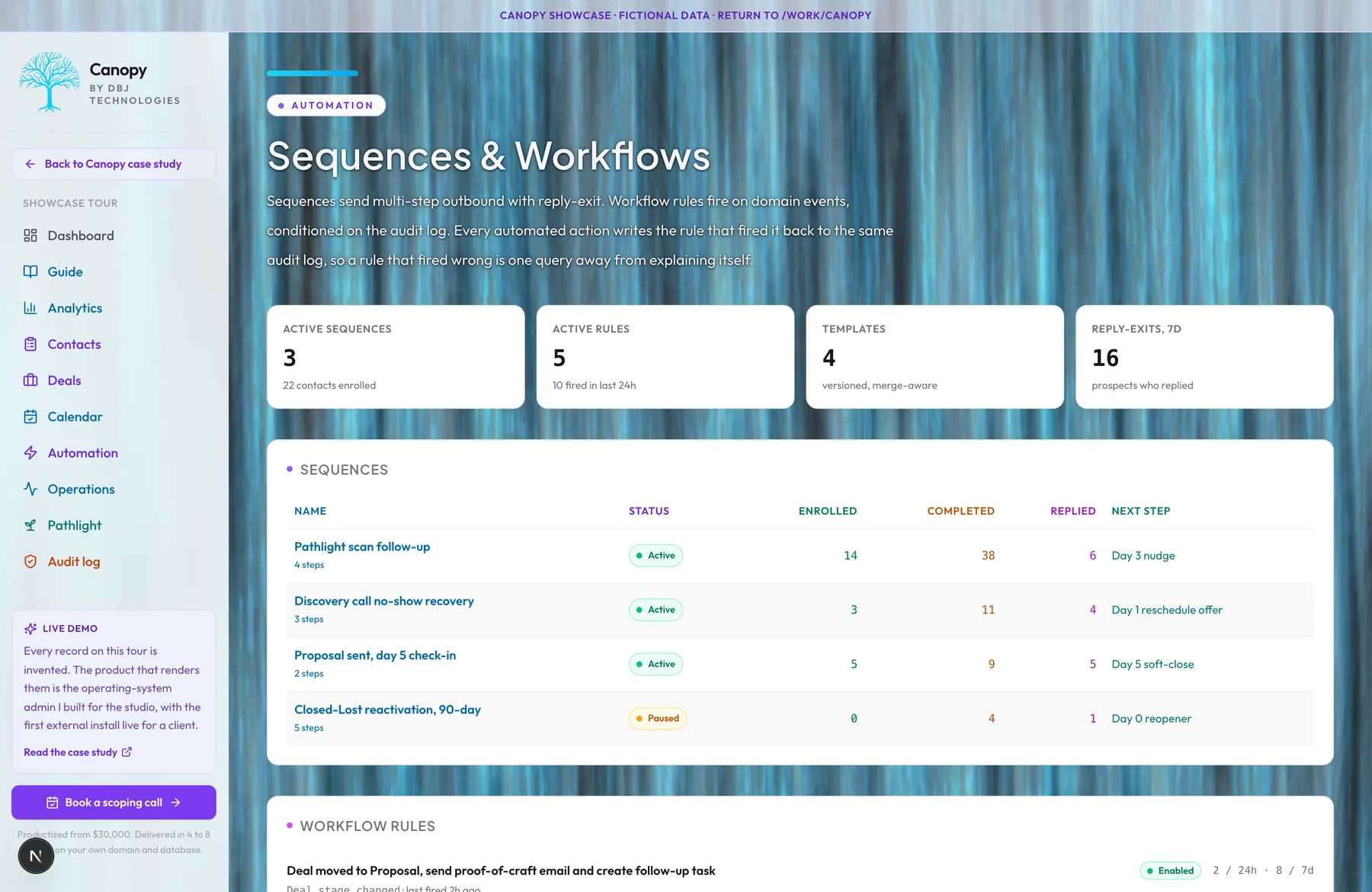Click the Guide book icon
This screenshot has height=892, width=1372.
[x=30, y=271]
